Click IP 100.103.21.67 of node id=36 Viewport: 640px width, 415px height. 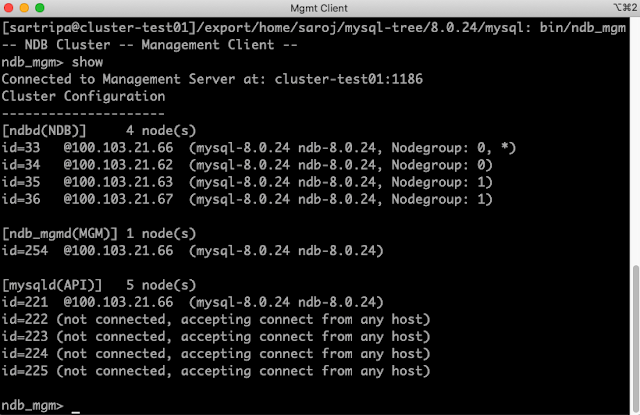(118, 199)
